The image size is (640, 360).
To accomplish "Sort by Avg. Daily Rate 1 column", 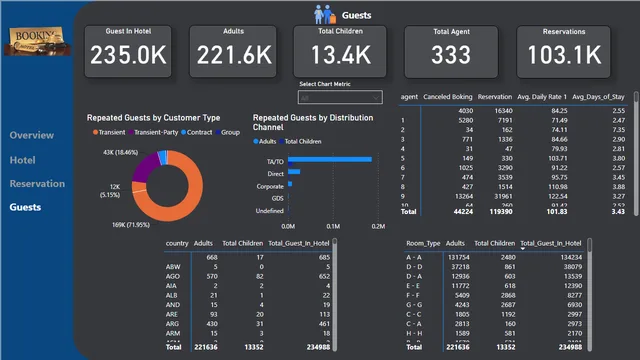I will (x=542, y=97).
